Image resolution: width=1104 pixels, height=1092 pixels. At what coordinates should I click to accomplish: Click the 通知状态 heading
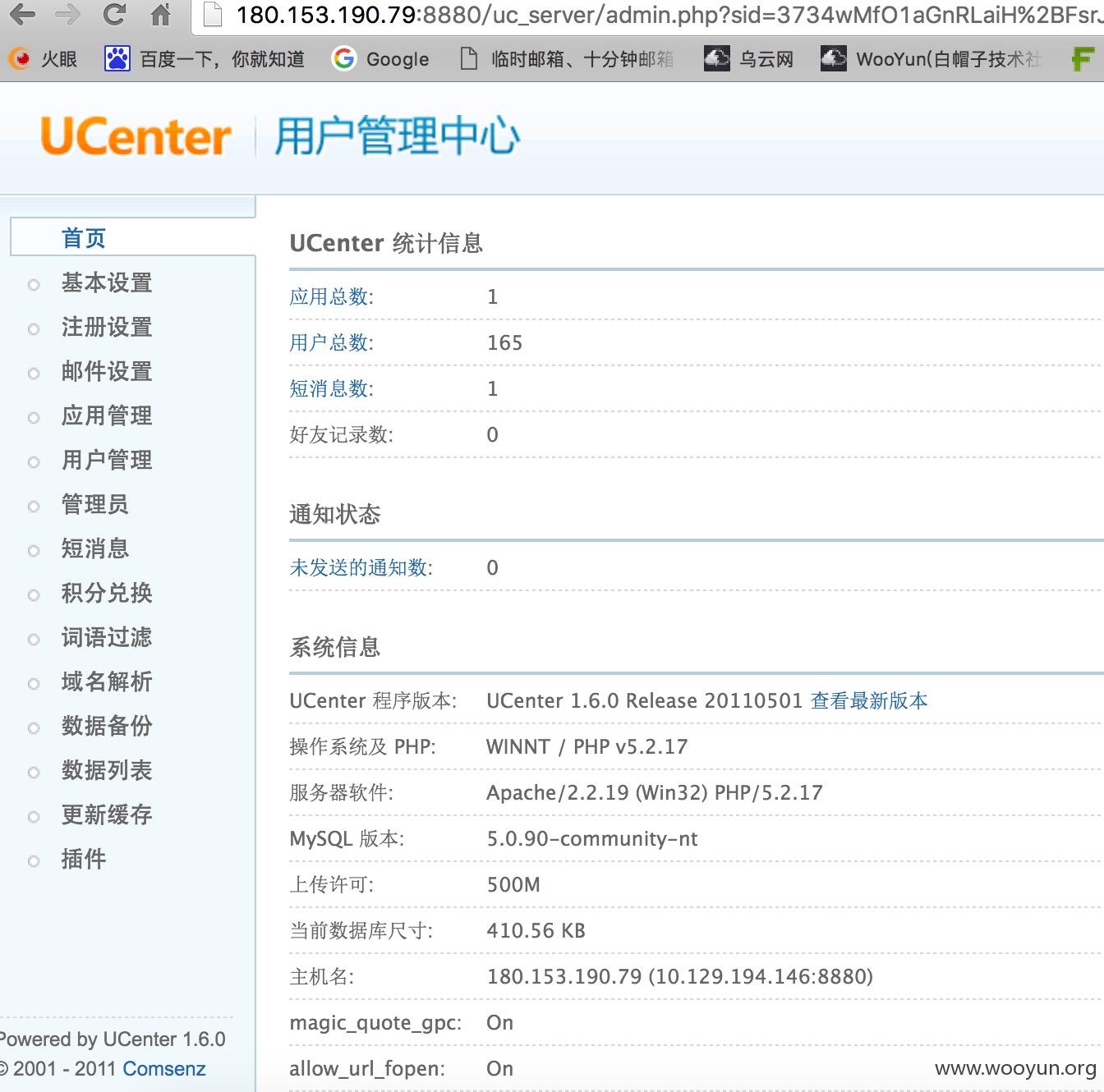pos(335,514)
